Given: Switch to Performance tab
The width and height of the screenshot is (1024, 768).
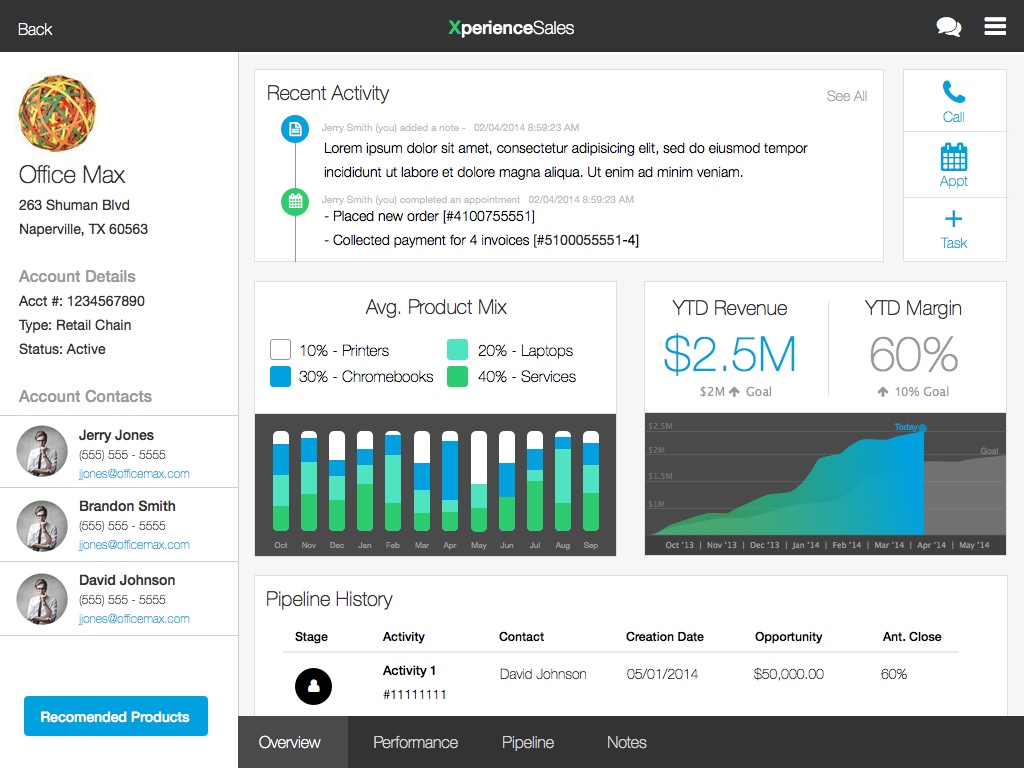Looking at the screenshot, I should [x=415, y=743].
